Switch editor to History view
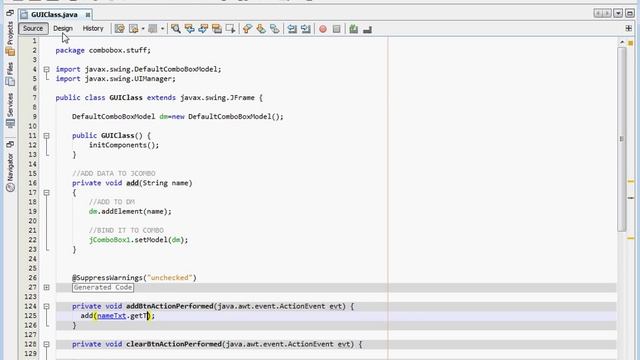This screenshot has height=360, width=640. (93, 28)
